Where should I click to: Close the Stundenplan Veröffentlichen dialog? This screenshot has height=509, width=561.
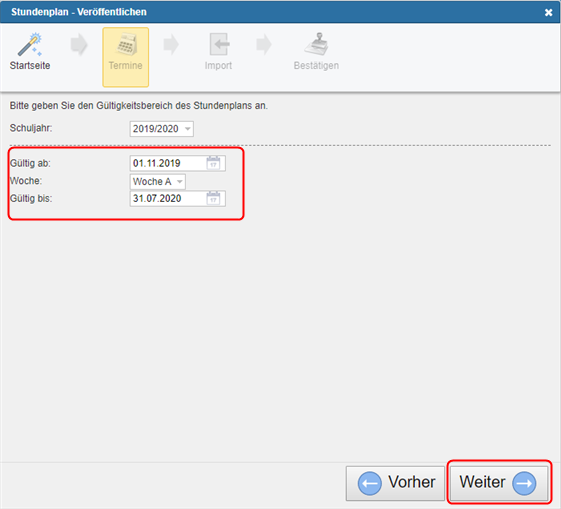point(548,13)
